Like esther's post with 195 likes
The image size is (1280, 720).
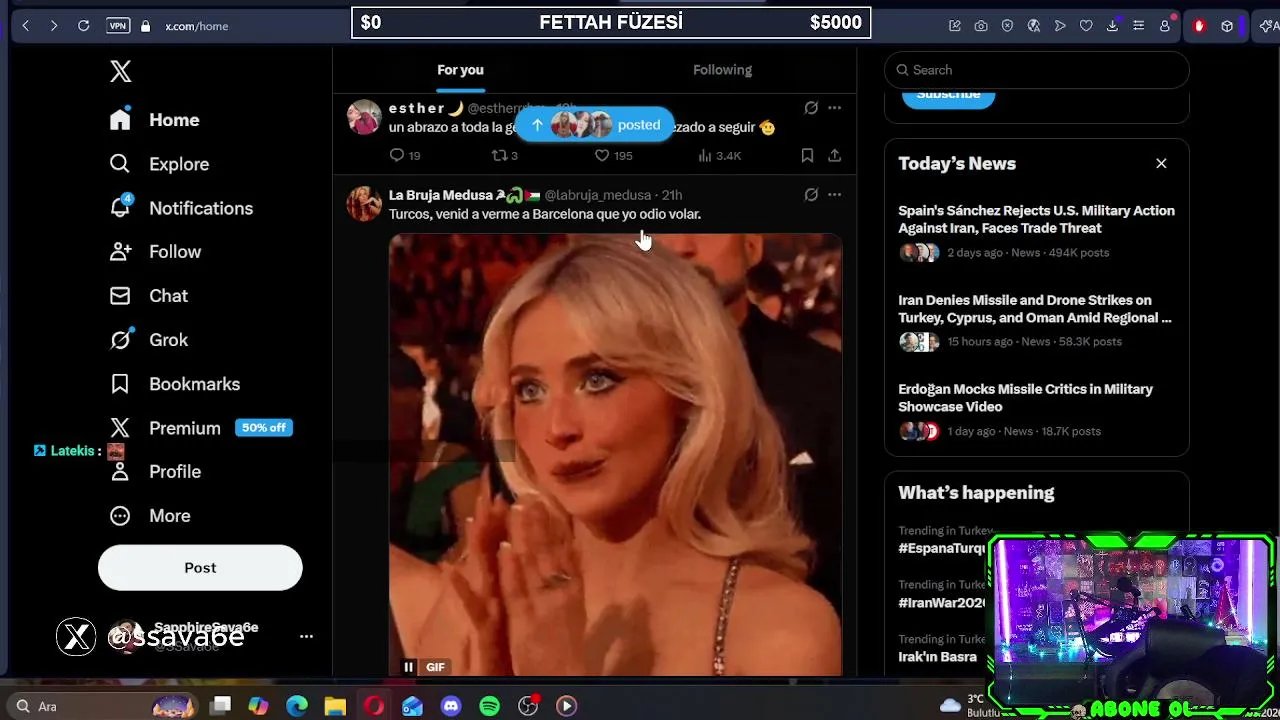coord(613,155)
